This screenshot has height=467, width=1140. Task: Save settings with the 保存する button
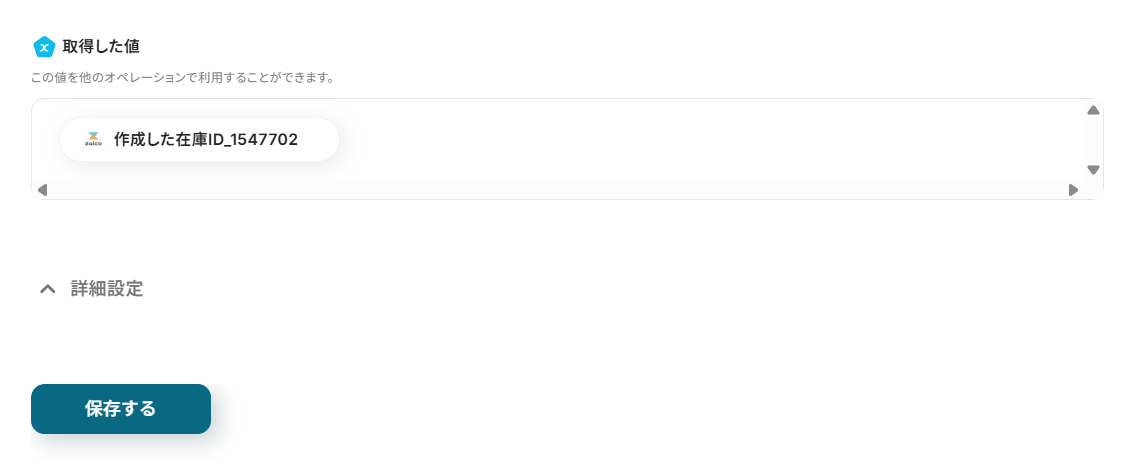pos(121,409)
